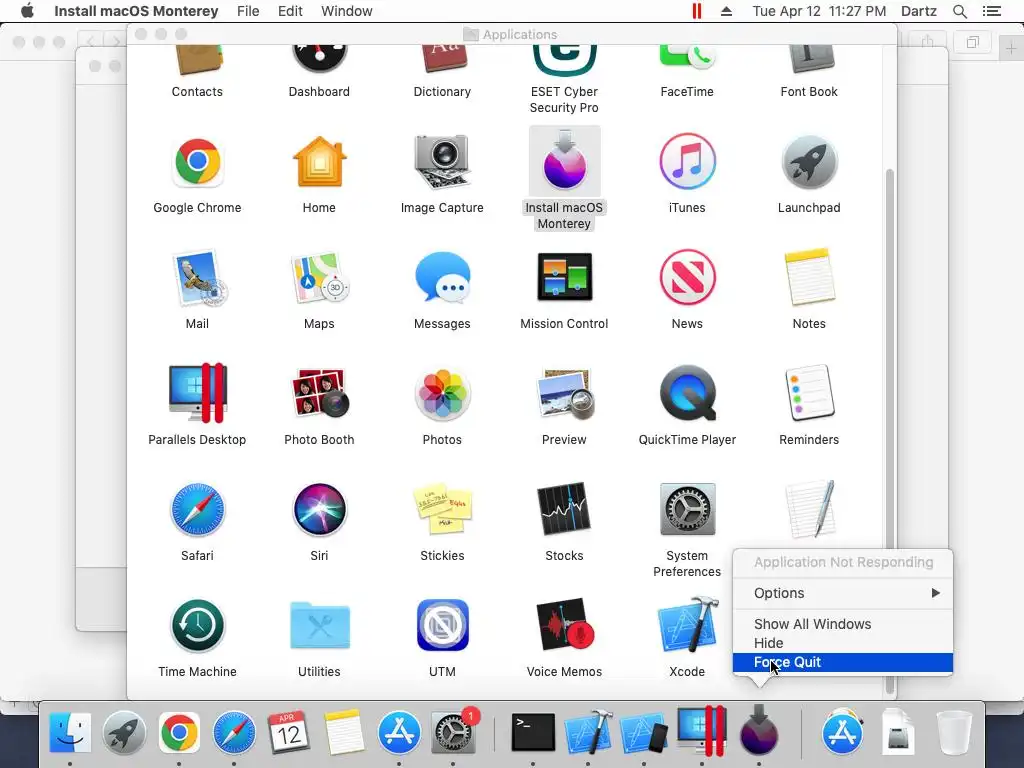Open the Mail app icon
Image resolution: width=1024 pixels, height=768 pixels.
197,278
